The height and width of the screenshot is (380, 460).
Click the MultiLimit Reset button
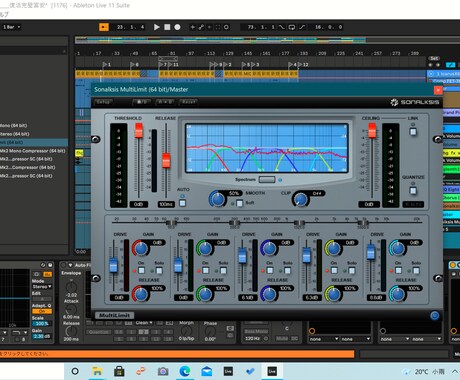(189, 102)
